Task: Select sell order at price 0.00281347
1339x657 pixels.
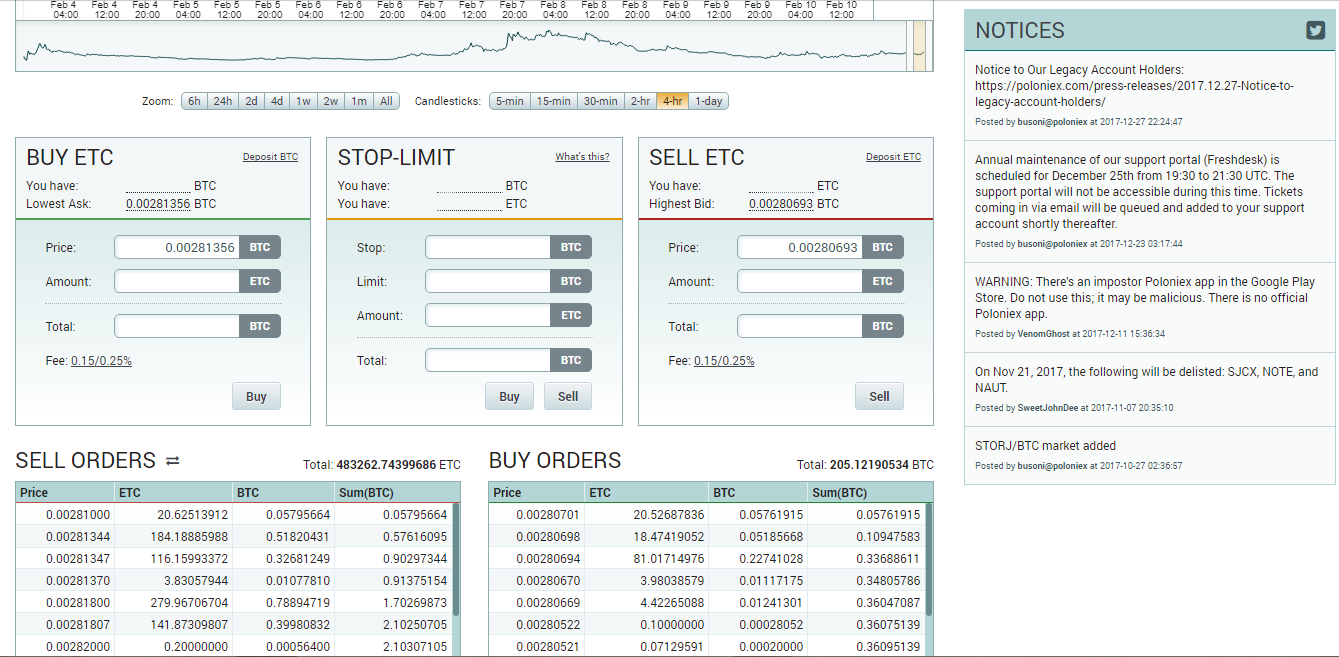Action: 234,558
